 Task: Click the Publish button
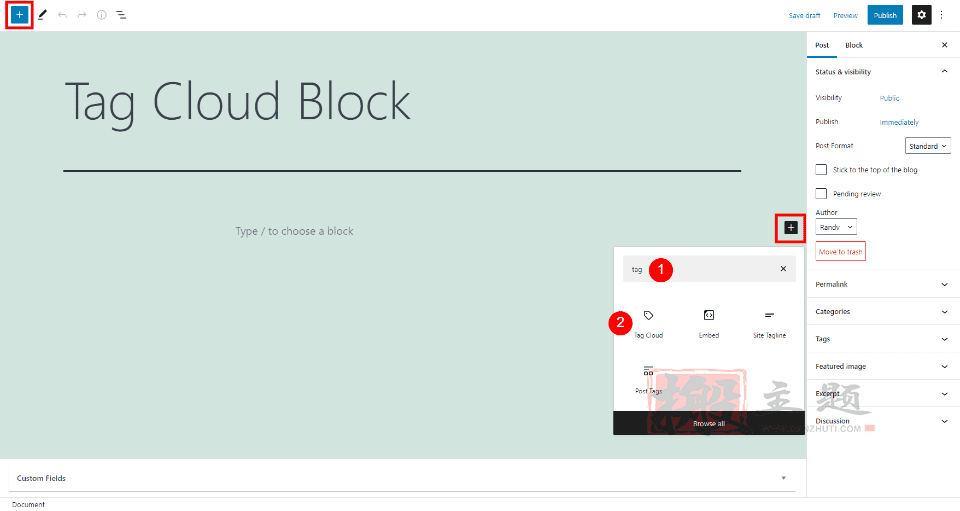(x=885, y=15)
